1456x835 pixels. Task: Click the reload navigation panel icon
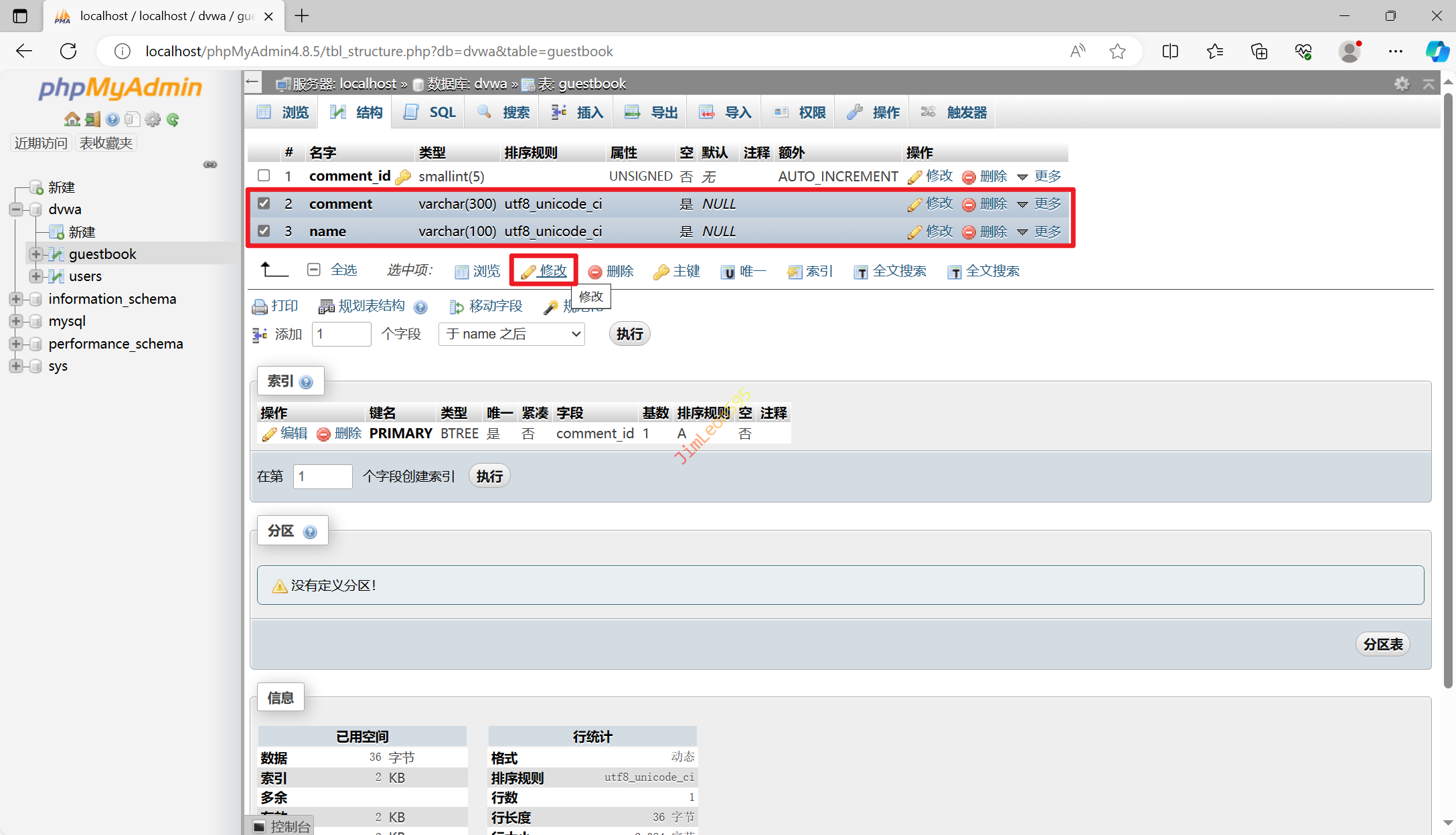[173, 119]
